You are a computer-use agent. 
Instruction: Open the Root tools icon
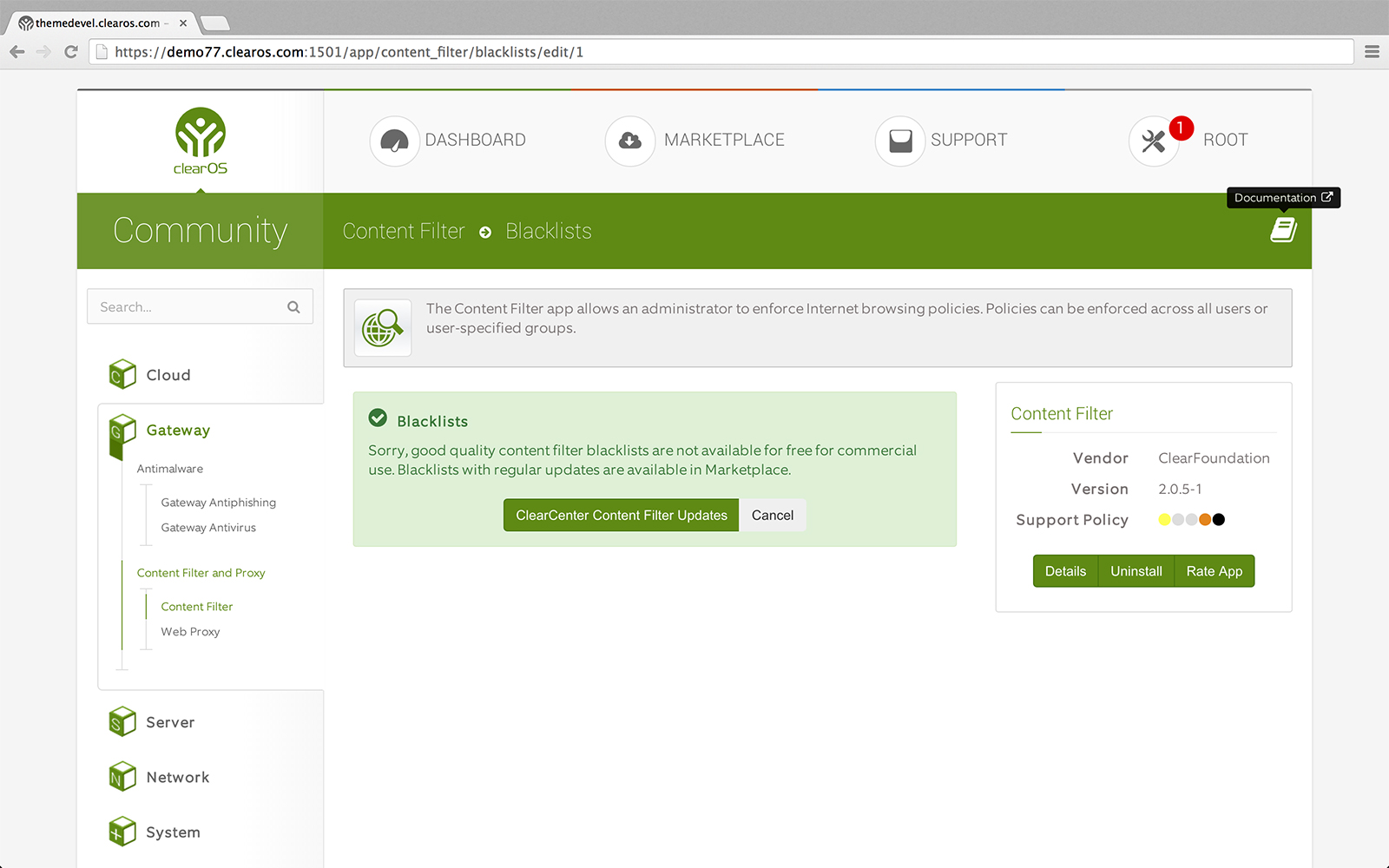[x=1153, y=141]
